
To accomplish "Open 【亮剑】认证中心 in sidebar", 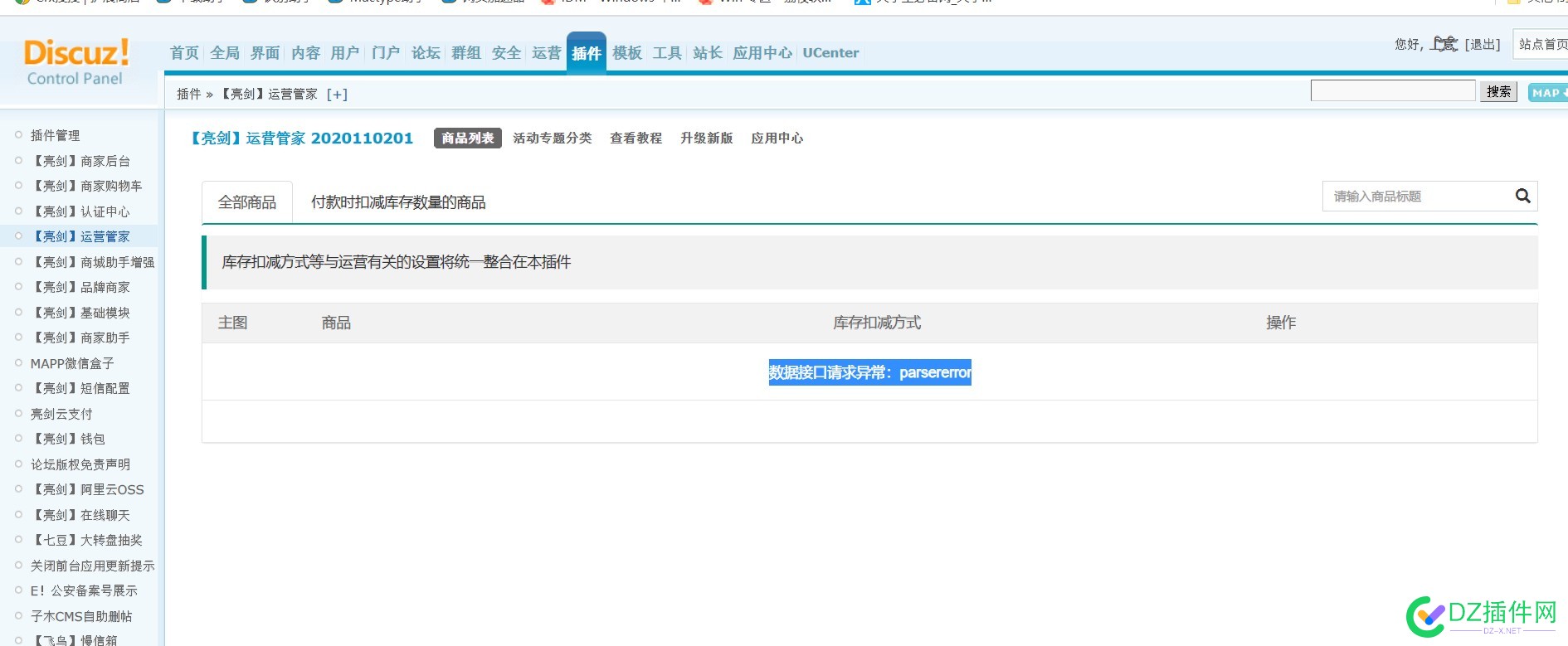I will pyautogui.click(x=80, y=211).
